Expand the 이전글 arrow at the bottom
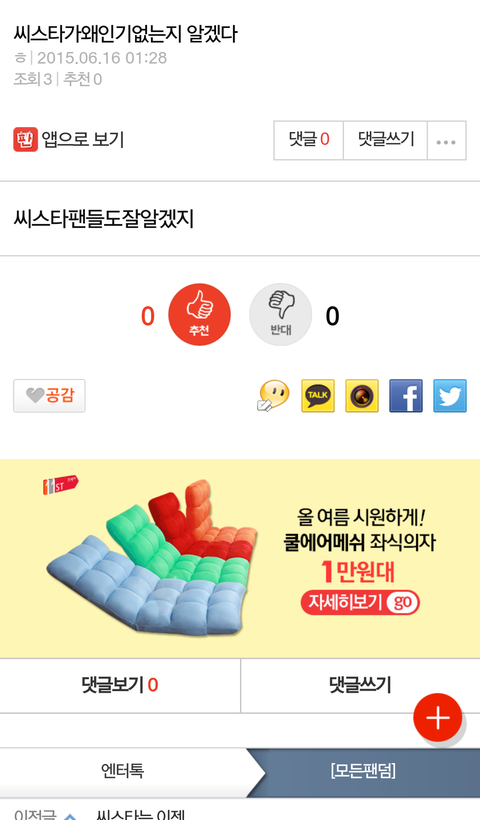 [x=71, y=816]
